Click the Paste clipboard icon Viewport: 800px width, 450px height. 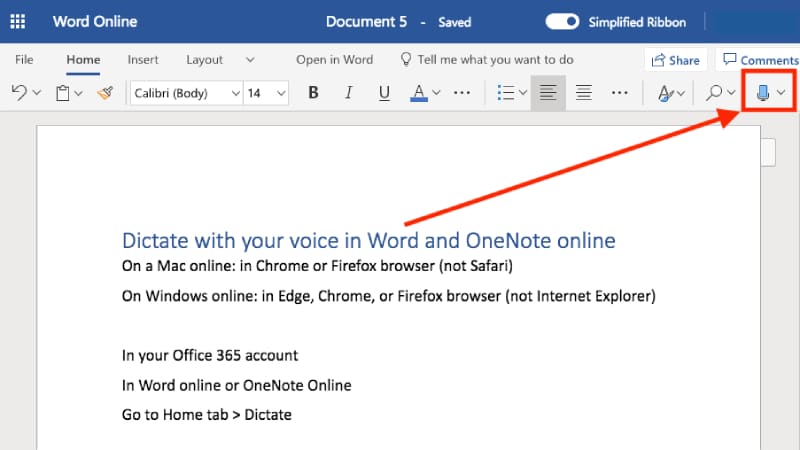63,93
